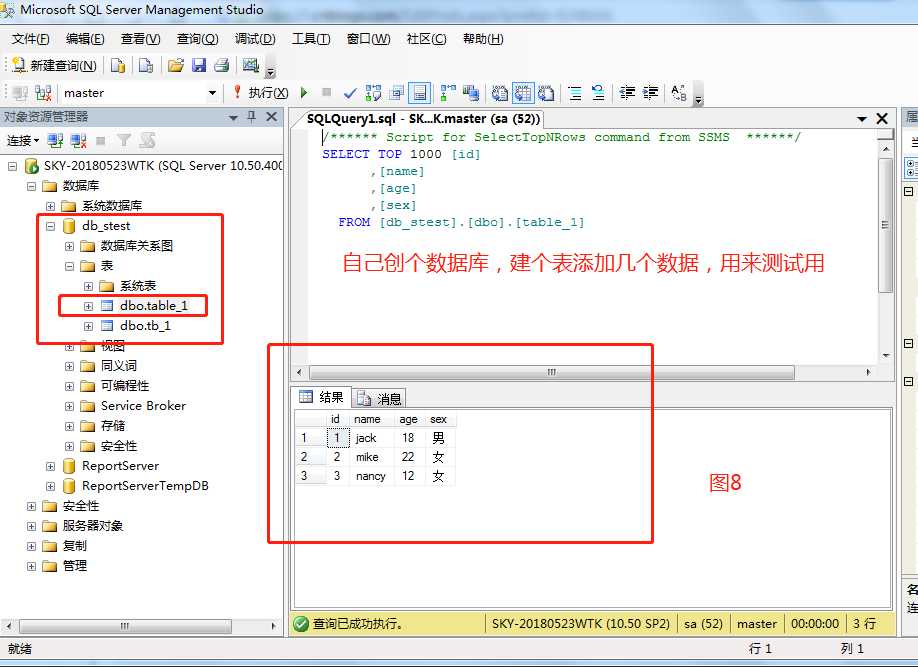The height and width of the screenshot is (667, 918).
Task: Select the ReportServerTempDB database
Action: pos(145,486)
